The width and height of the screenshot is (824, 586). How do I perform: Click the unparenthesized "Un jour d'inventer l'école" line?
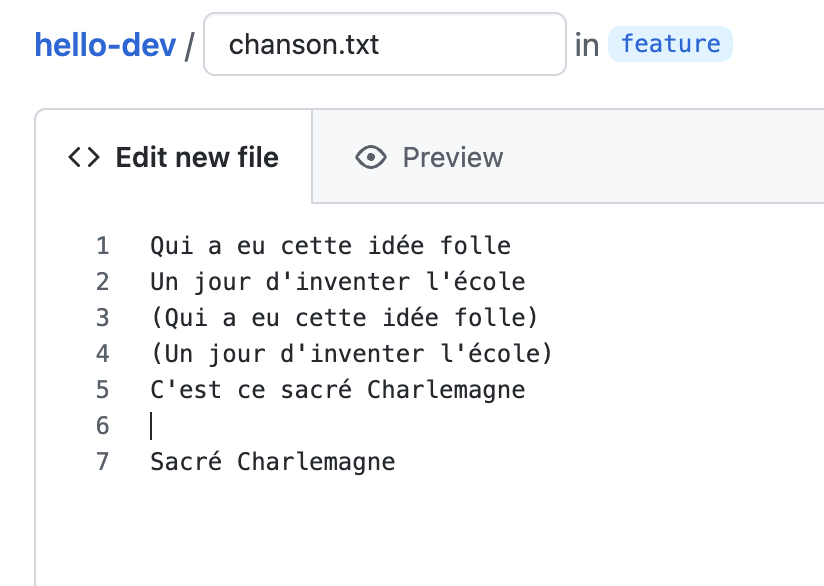tap(337, 282)
